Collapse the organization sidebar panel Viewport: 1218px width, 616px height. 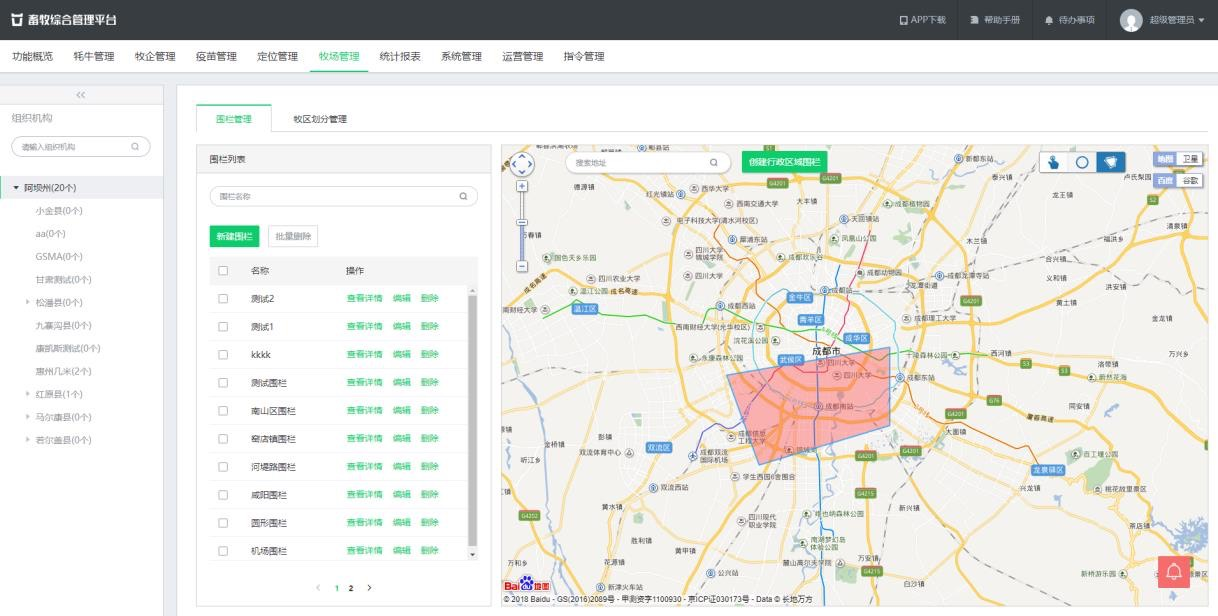coord(81,94)
